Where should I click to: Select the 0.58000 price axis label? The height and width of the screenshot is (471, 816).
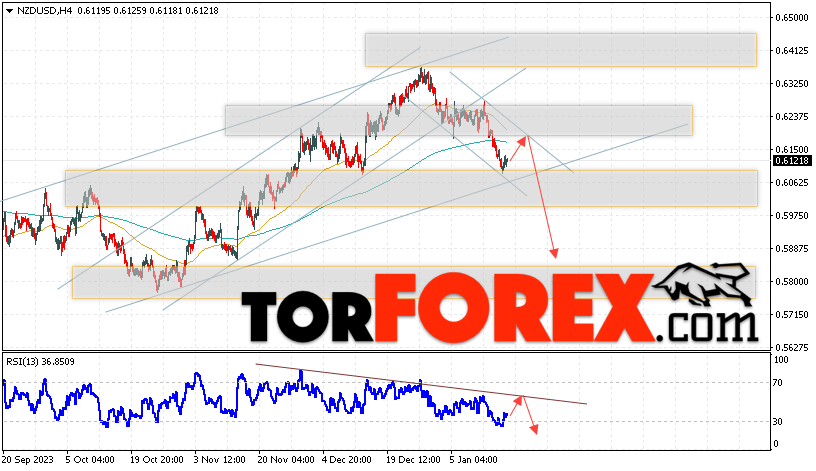[792, 282]
